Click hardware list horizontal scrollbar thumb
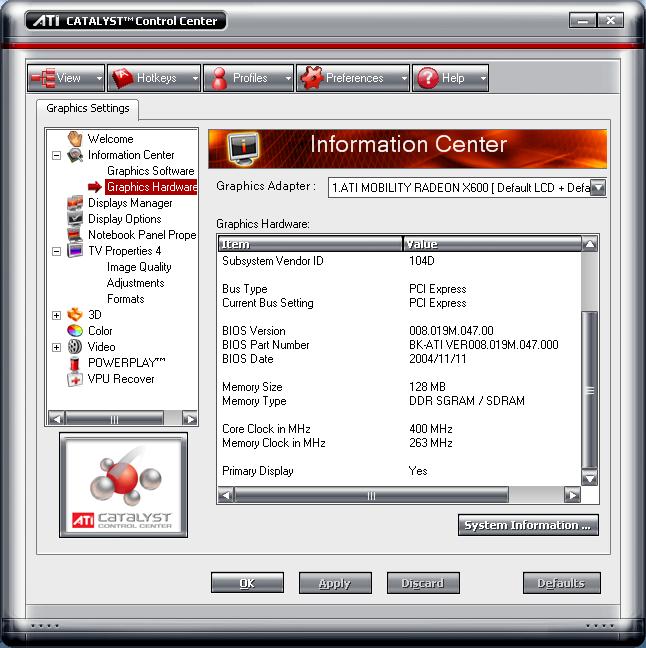646x648 pixels. click(371, 495)
